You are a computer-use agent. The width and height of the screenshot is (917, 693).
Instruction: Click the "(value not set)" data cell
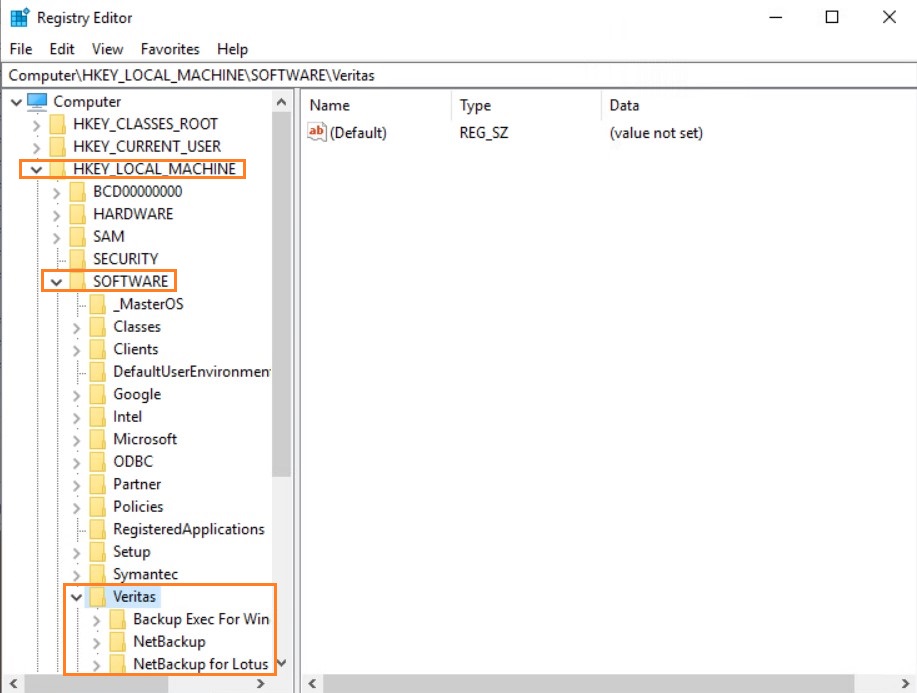coord(656,133)
